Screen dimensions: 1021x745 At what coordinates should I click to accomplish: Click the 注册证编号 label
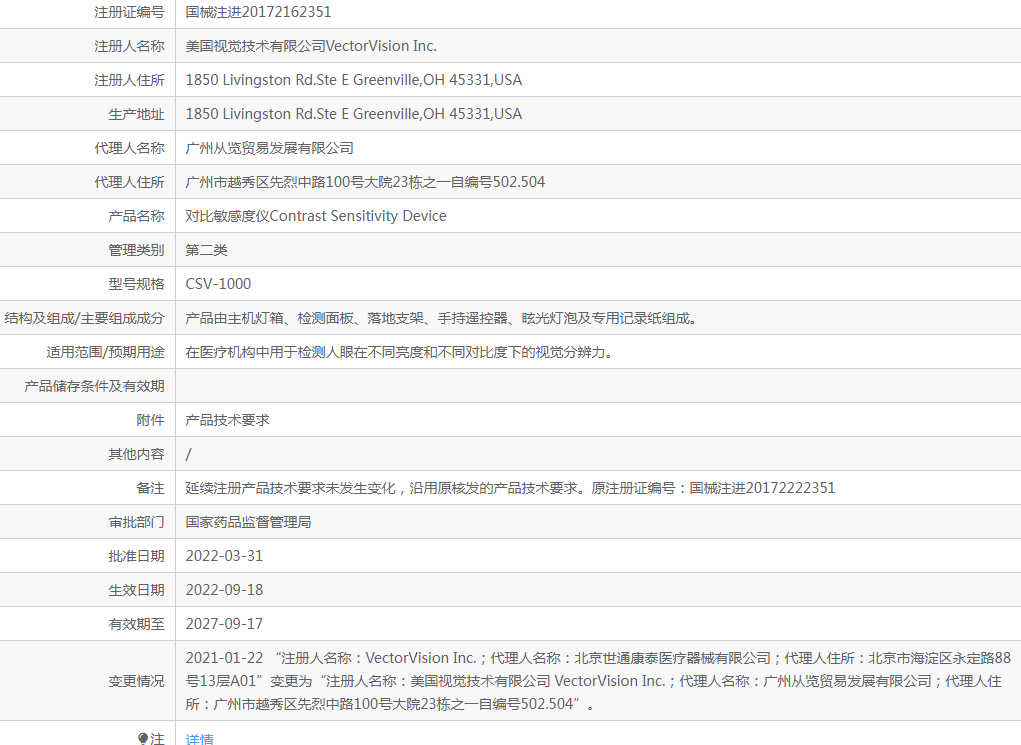click(x=130, y=12)
